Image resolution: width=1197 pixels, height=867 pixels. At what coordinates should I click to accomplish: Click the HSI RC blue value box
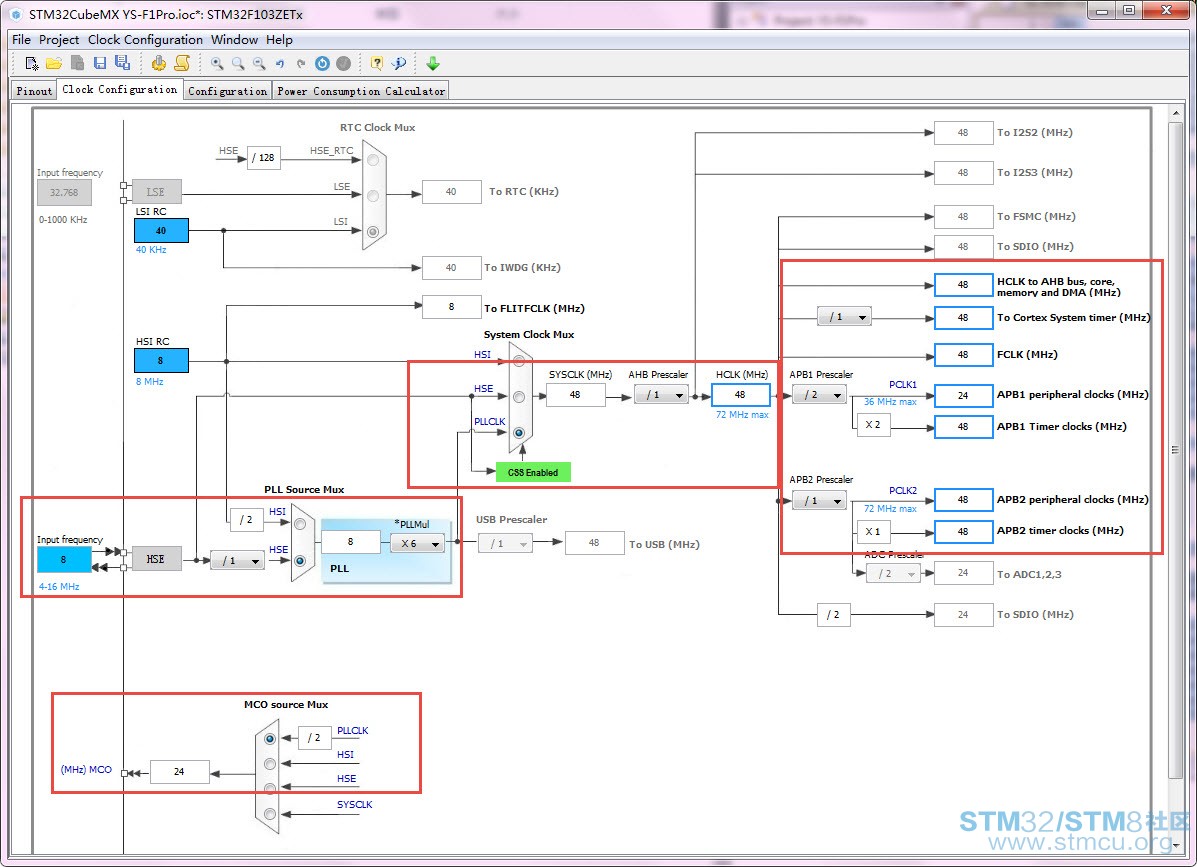161,360
